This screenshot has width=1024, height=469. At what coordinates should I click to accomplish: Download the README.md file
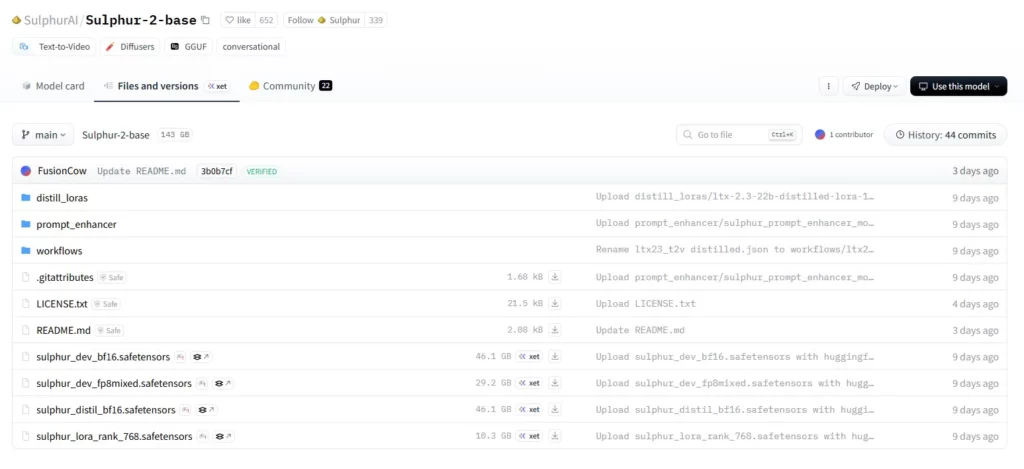click(x=554, y=330)
